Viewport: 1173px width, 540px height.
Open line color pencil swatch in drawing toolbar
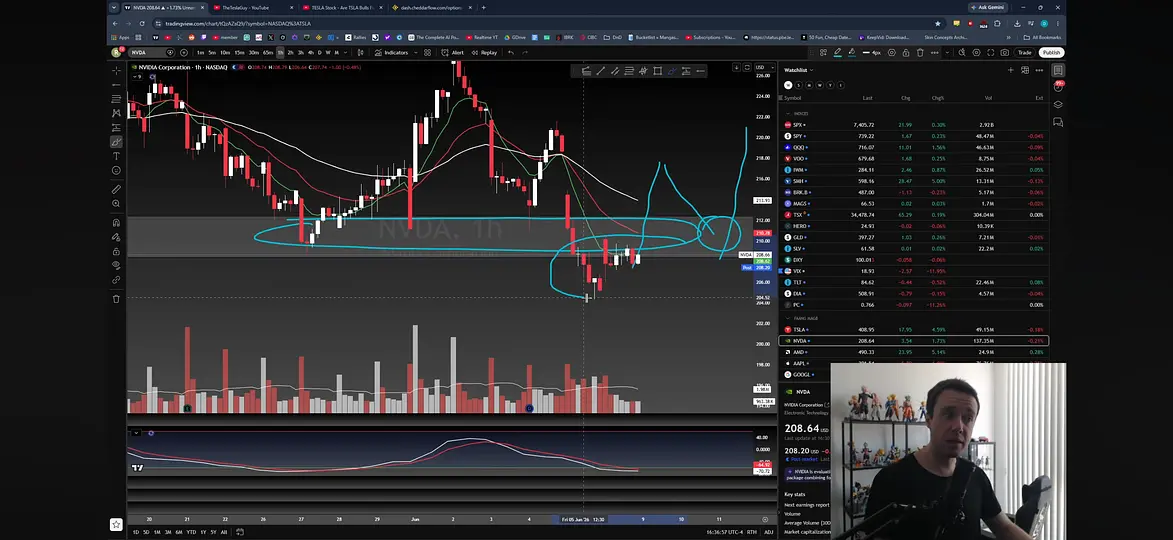click(x=837, y=52)
